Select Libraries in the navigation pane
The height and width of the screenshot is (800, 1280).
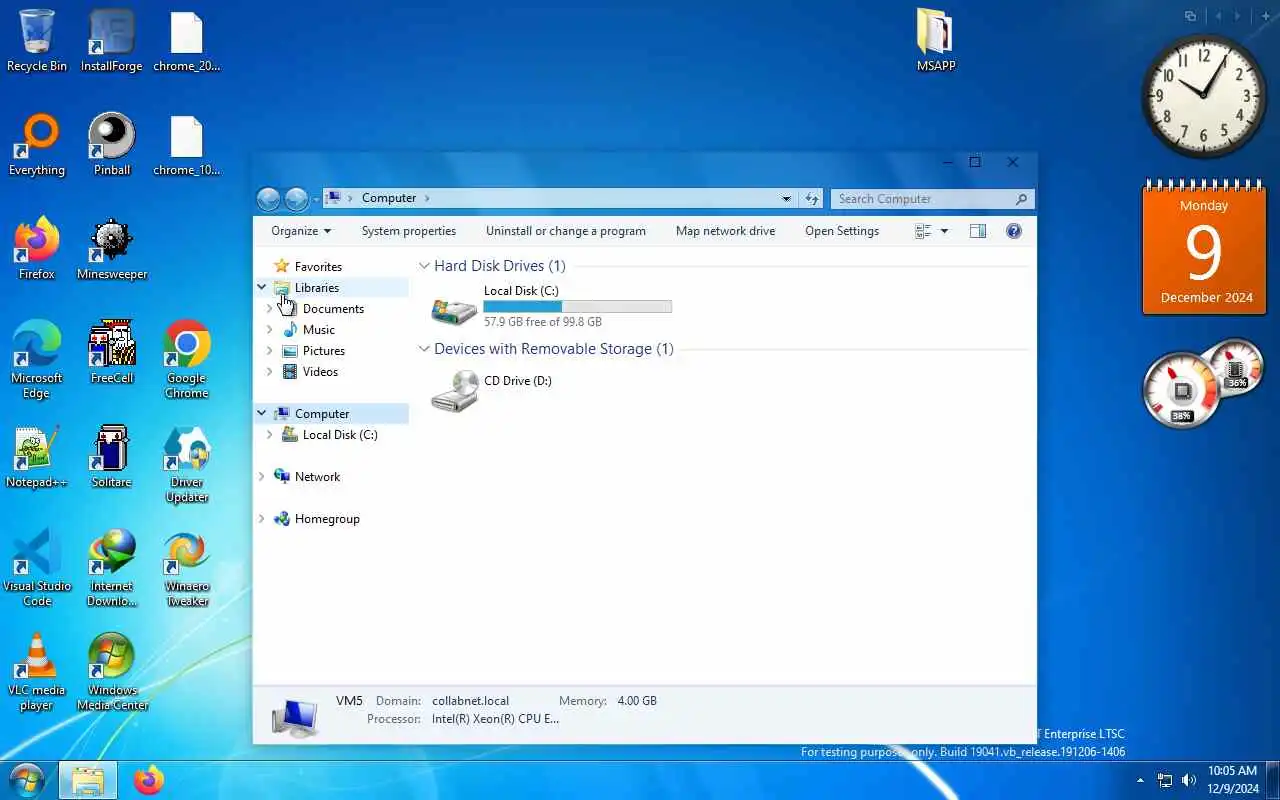[x=317, y=288]
